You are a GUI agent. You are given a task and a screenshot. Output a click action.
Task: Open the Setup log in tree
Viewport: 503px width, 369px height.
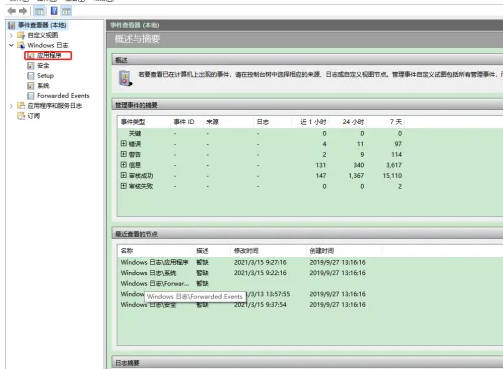45,76
